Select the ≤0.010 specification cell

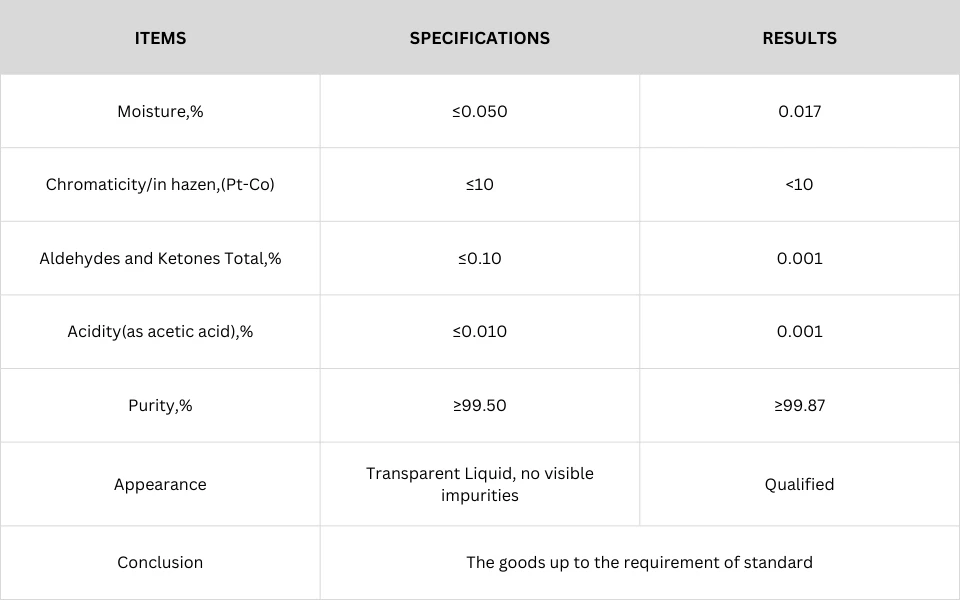[x=479, y=331]
